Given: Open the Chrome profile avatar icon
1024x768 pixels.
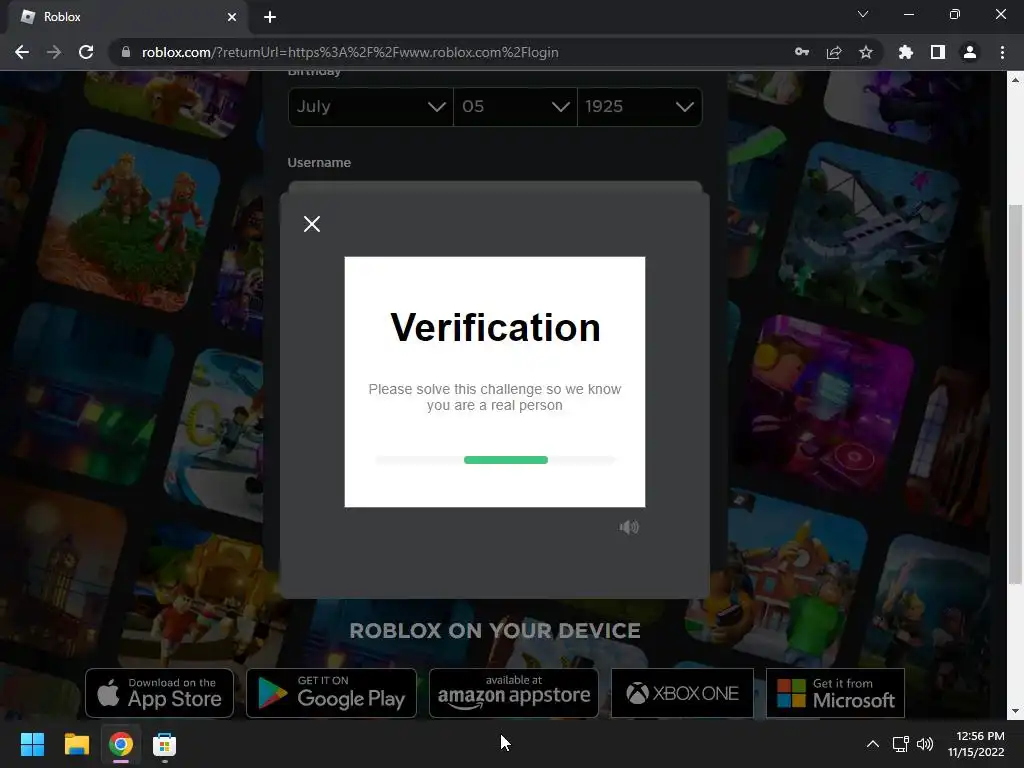Looking at the screenshot, I should (970, 52).
